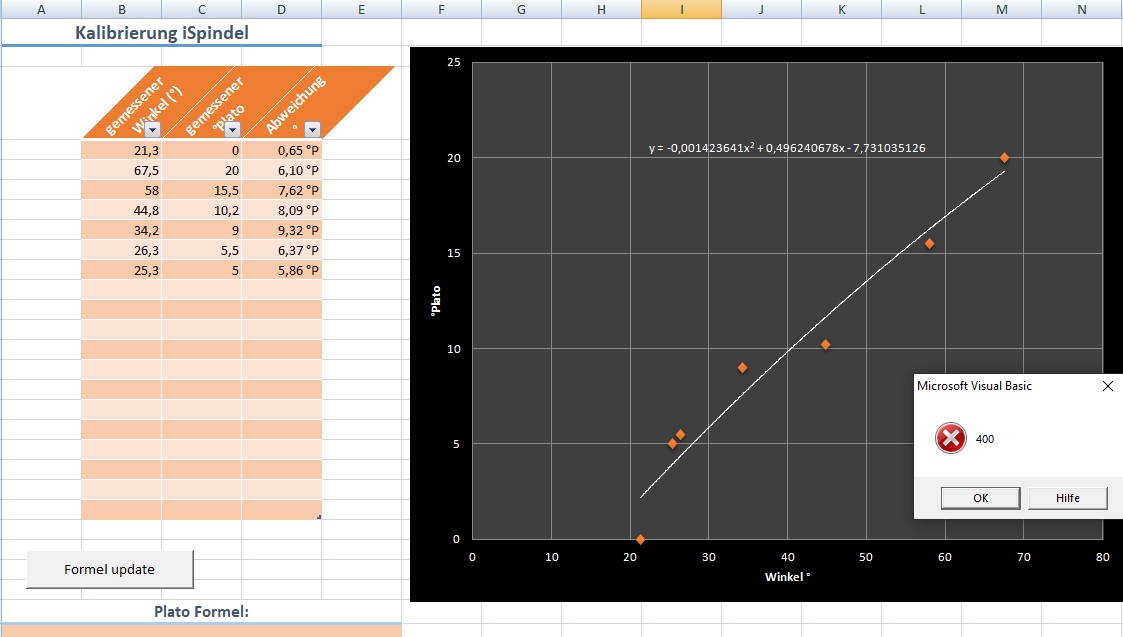Screen dimensions: 1123x637
Task: Click the red error icon in dialog
Action: 951,438
